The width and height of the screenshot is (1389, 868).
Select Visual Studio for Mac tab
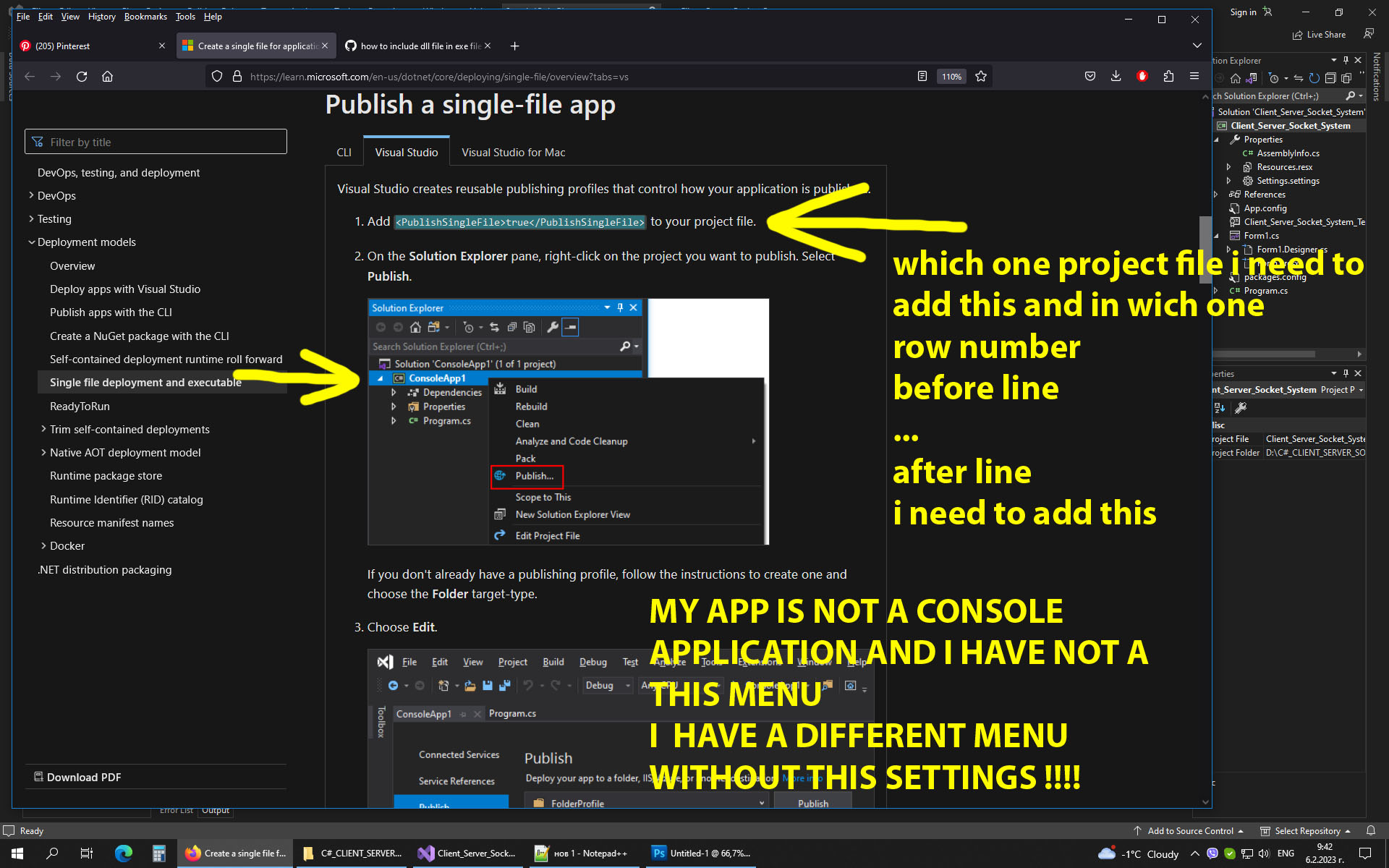point(513,153)
